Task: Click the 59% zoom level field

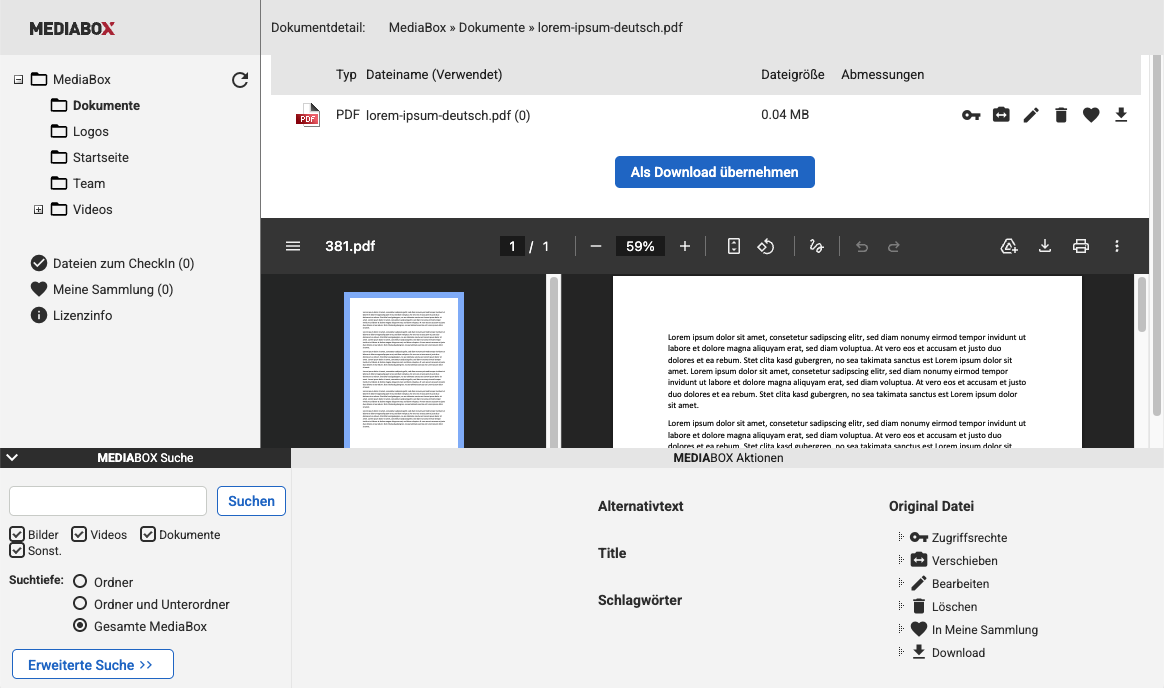Action: pyautogui.click(x=640, y=246)
